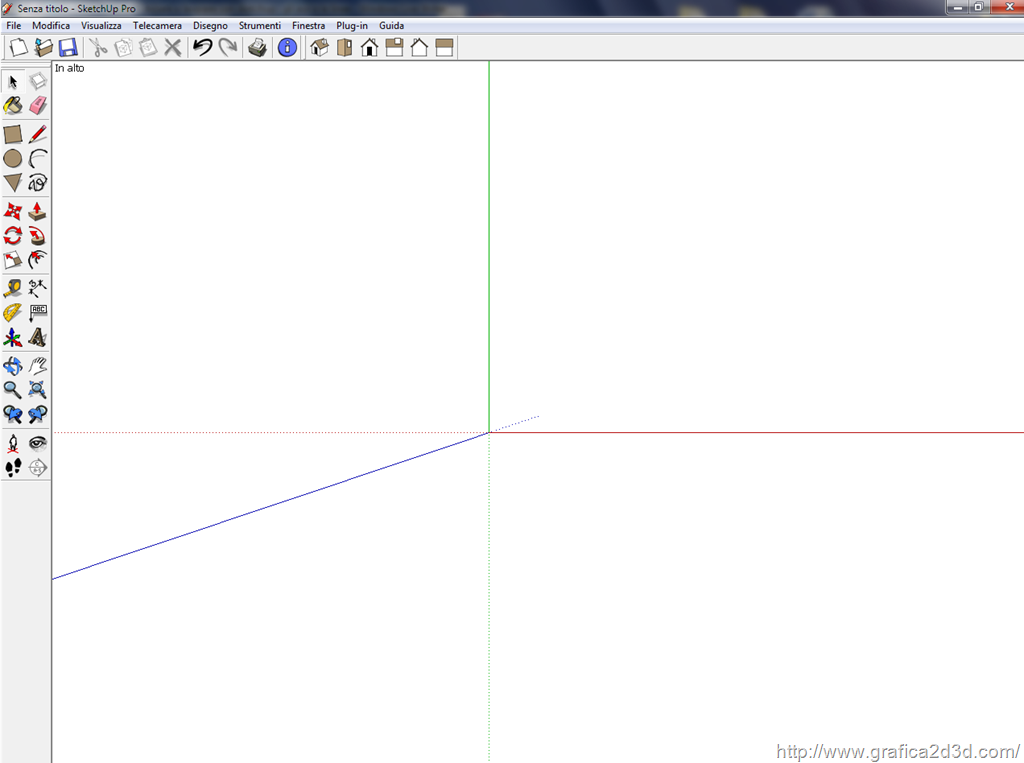Expand the Finestra menu
Image resolution: width=1024 pixels, height=763 pixels.
308,25
